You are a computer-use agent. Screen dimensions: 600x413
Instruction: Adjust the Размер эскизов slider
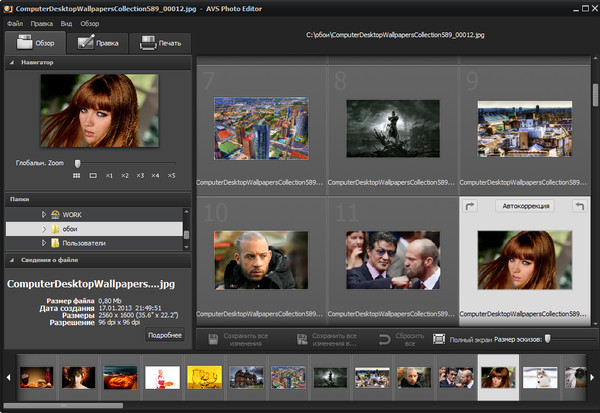coord(548,340)
